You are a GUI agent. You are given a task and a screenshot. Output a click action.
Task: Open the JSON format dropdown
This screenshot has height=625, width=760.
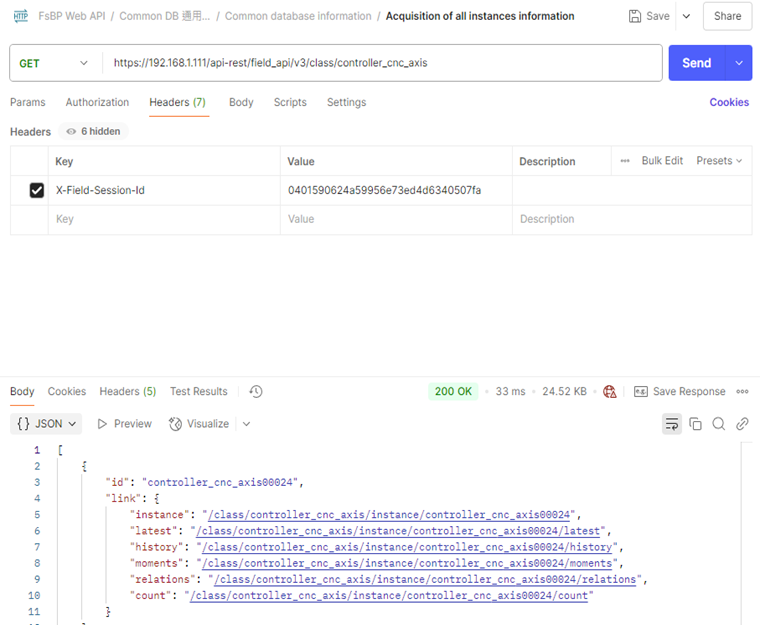point(46,424)
